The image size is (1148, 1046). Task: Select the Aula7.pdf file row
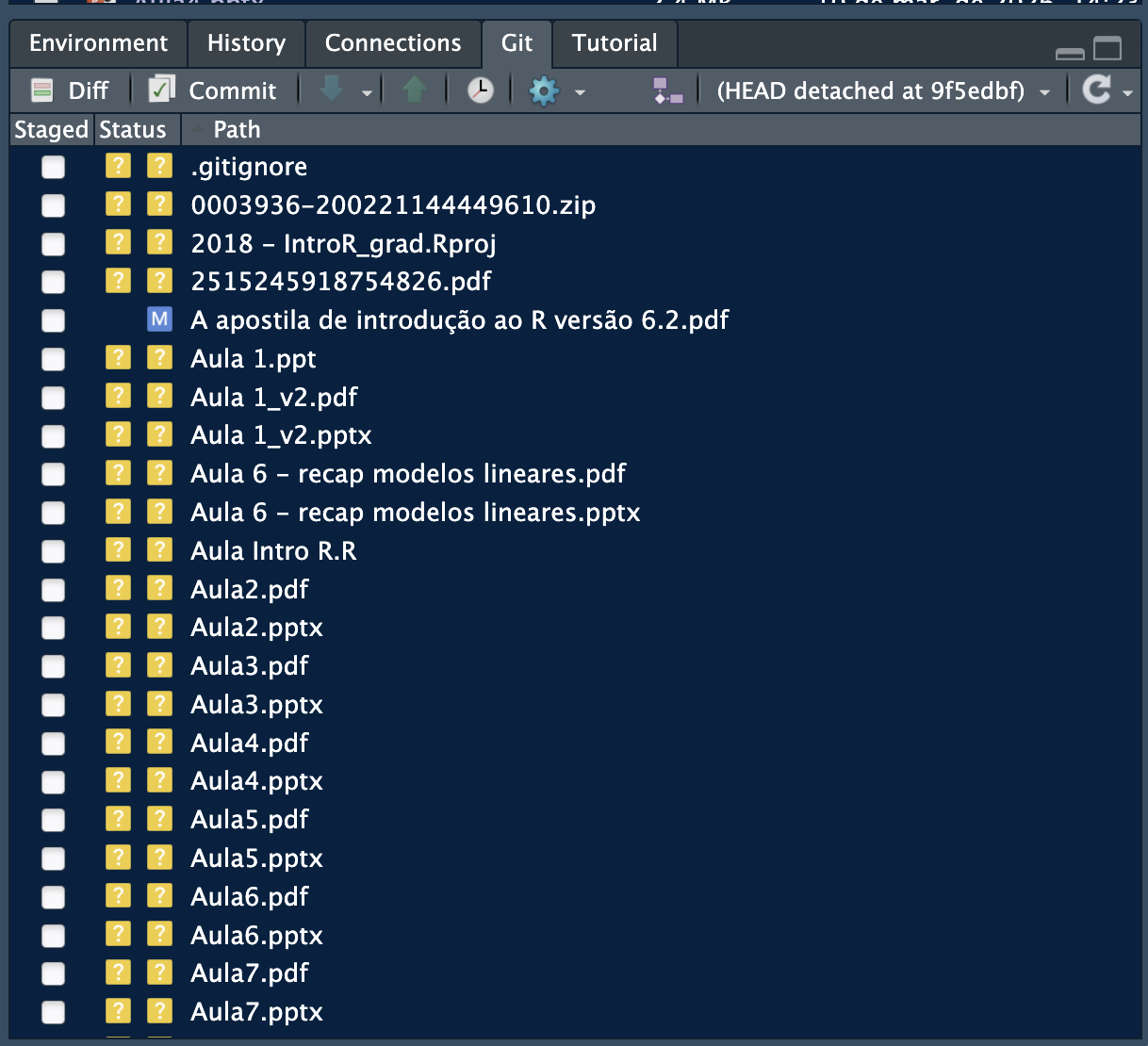[x=575, y=973]
